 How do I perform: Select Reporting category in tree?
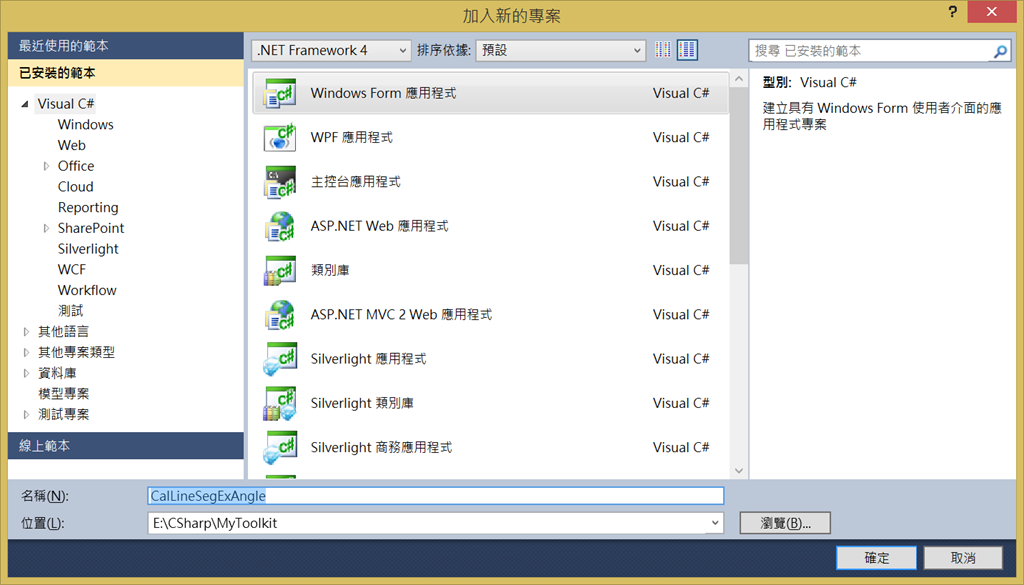[88, 208]
